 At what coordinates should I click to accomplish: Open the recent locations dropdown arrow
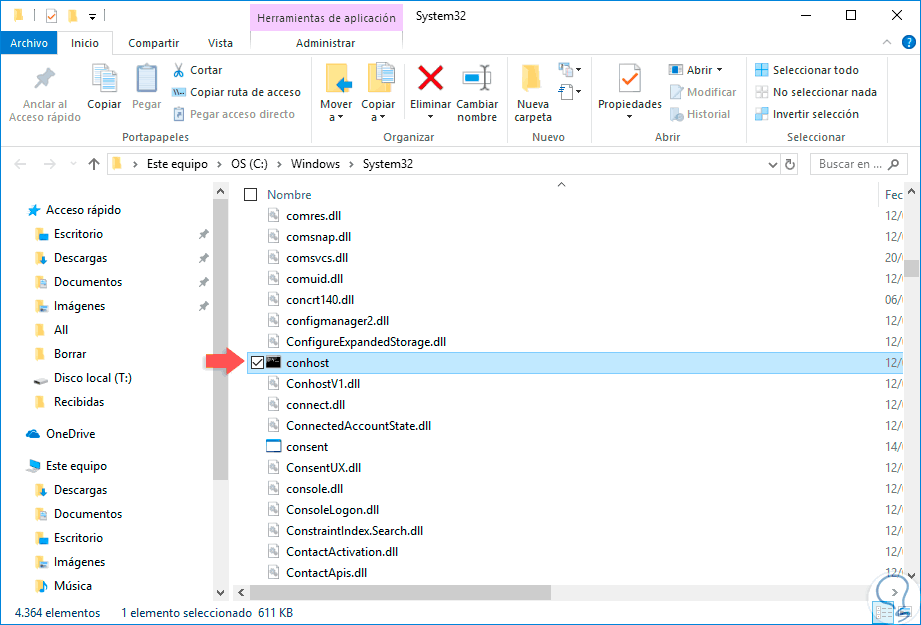[x=73, y=164]
